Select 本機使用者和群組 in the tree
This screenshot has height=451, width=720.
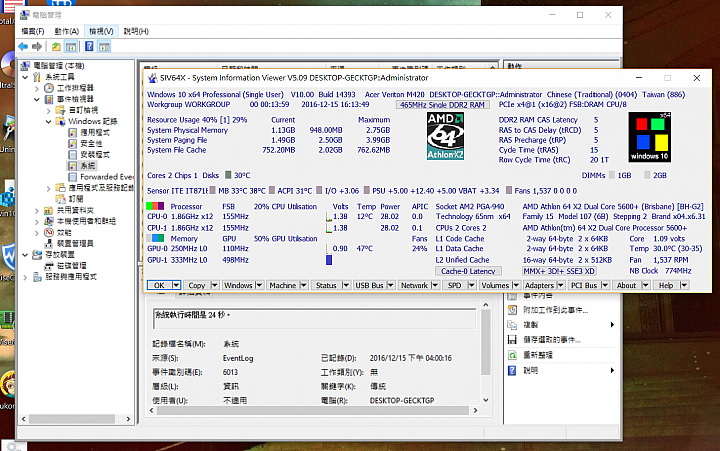point(86,221)
